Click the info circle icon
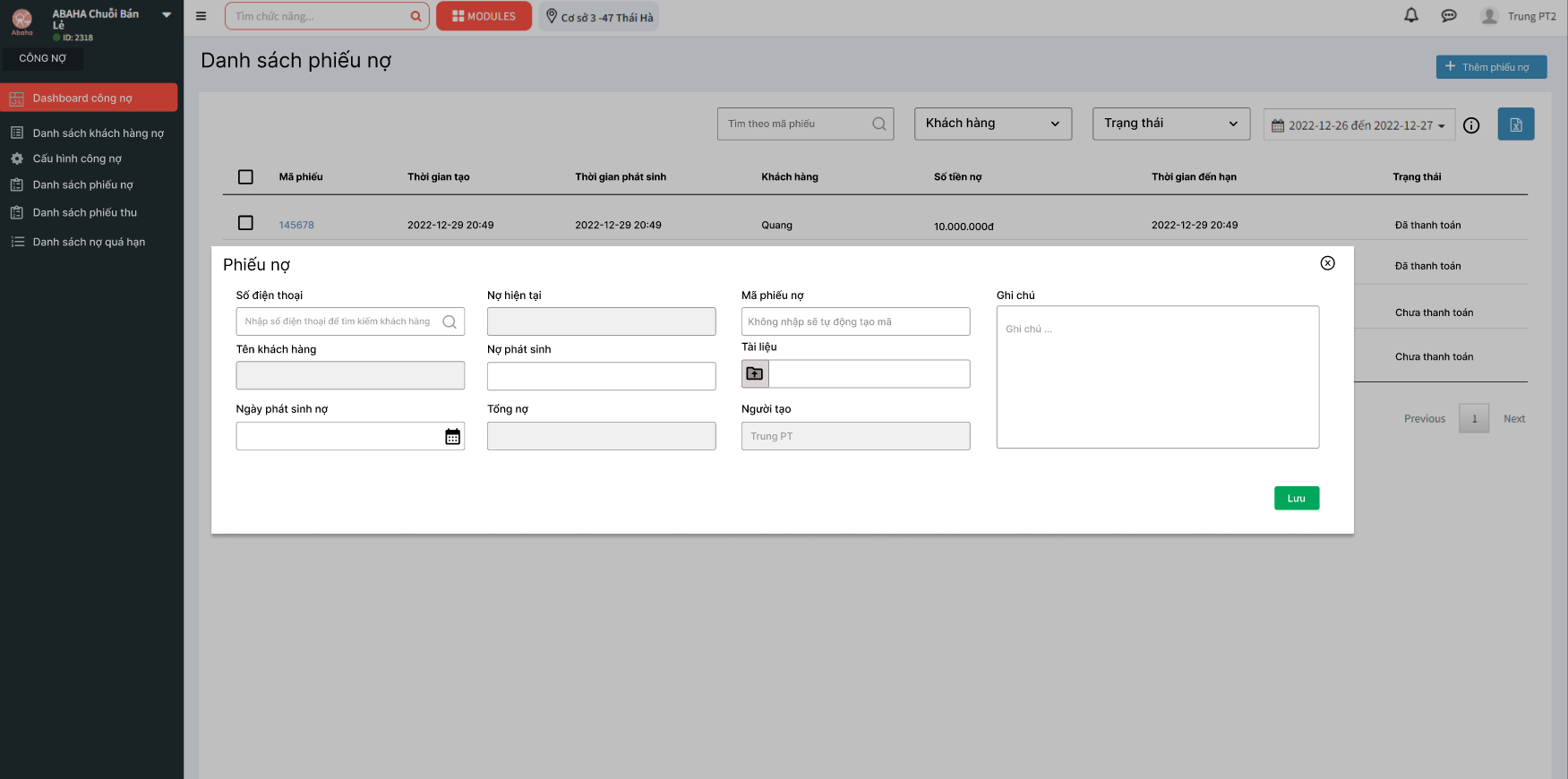 1471,125
